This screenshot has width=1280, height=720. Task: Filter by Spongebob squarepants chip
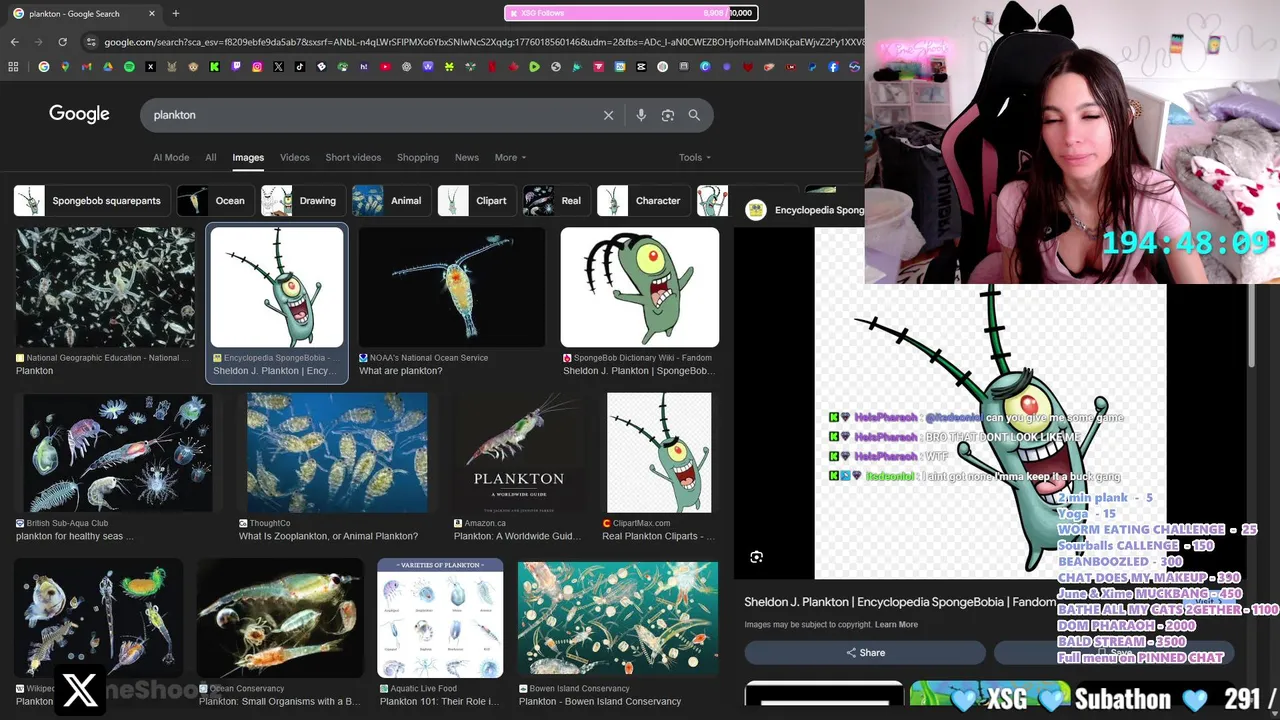[91, 200]
